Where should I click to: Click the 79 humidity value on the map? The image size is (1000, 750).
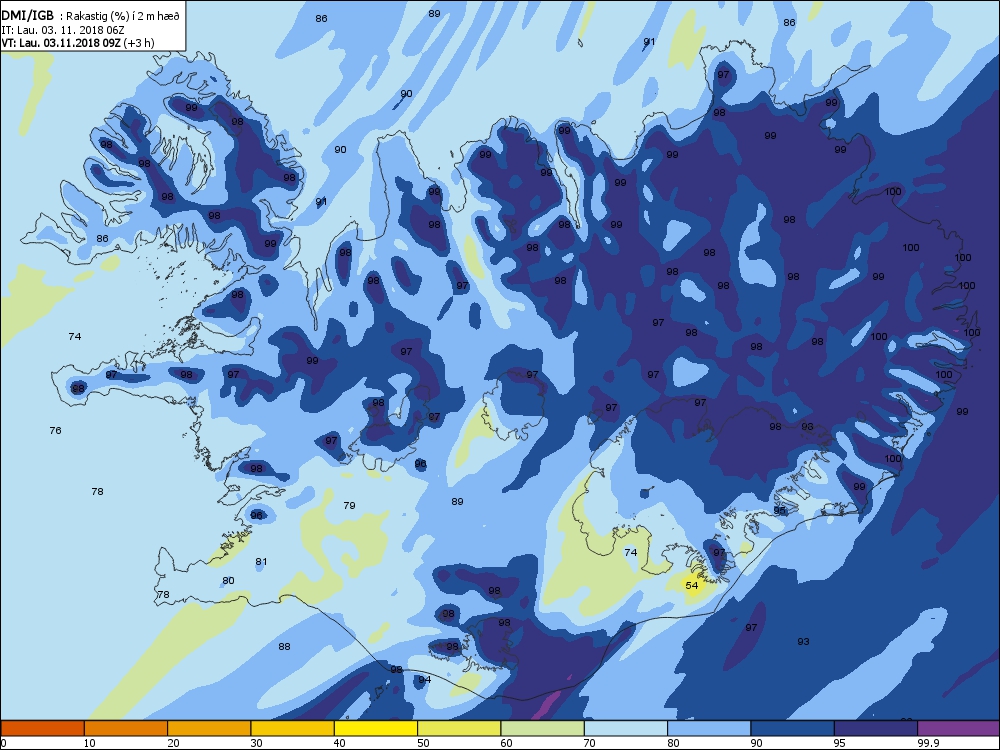coord(349,505)
